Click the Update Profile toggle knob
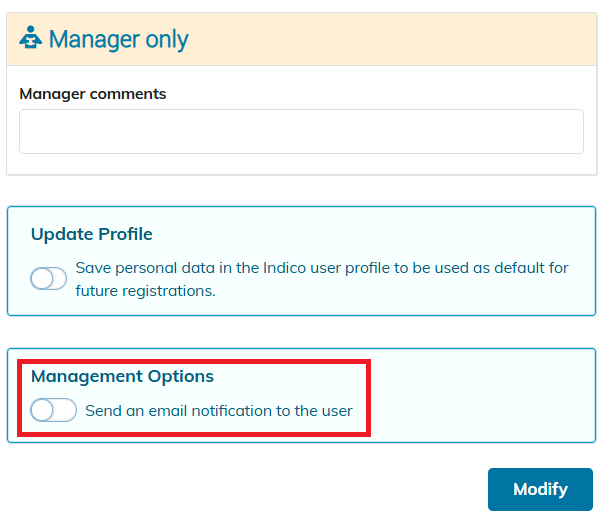This screenshot has height=516, width=605. tap(42, 279)
